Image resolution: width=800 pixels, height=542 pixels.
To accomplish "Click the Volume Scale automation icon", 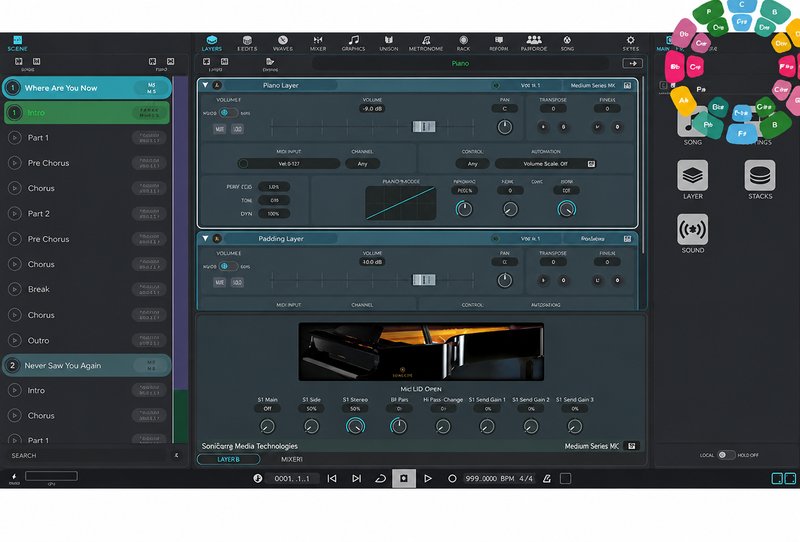I will click(591, 164).
